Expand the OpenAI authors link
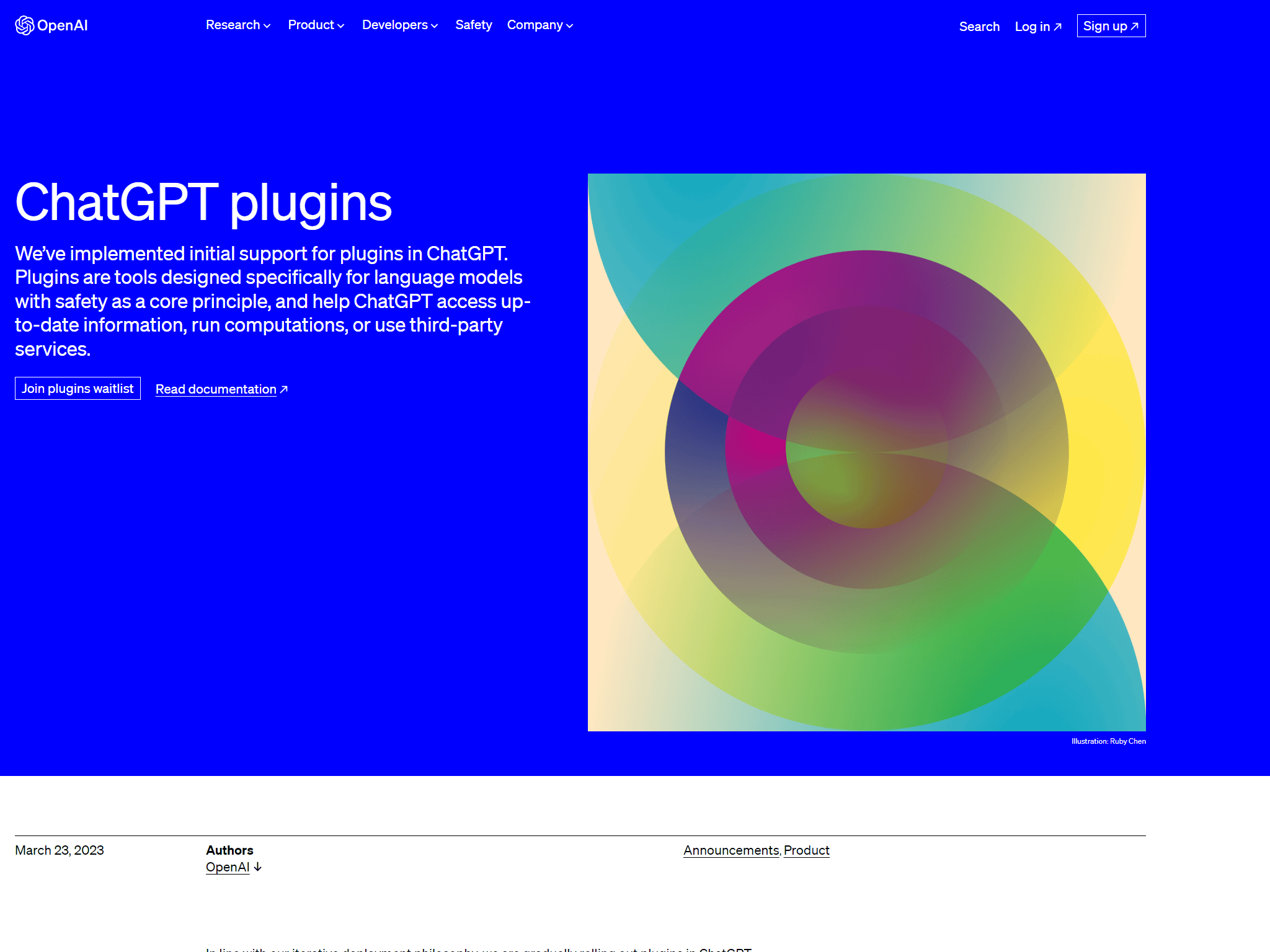This screenshot has width=1270, height=952. pos(234,867)
